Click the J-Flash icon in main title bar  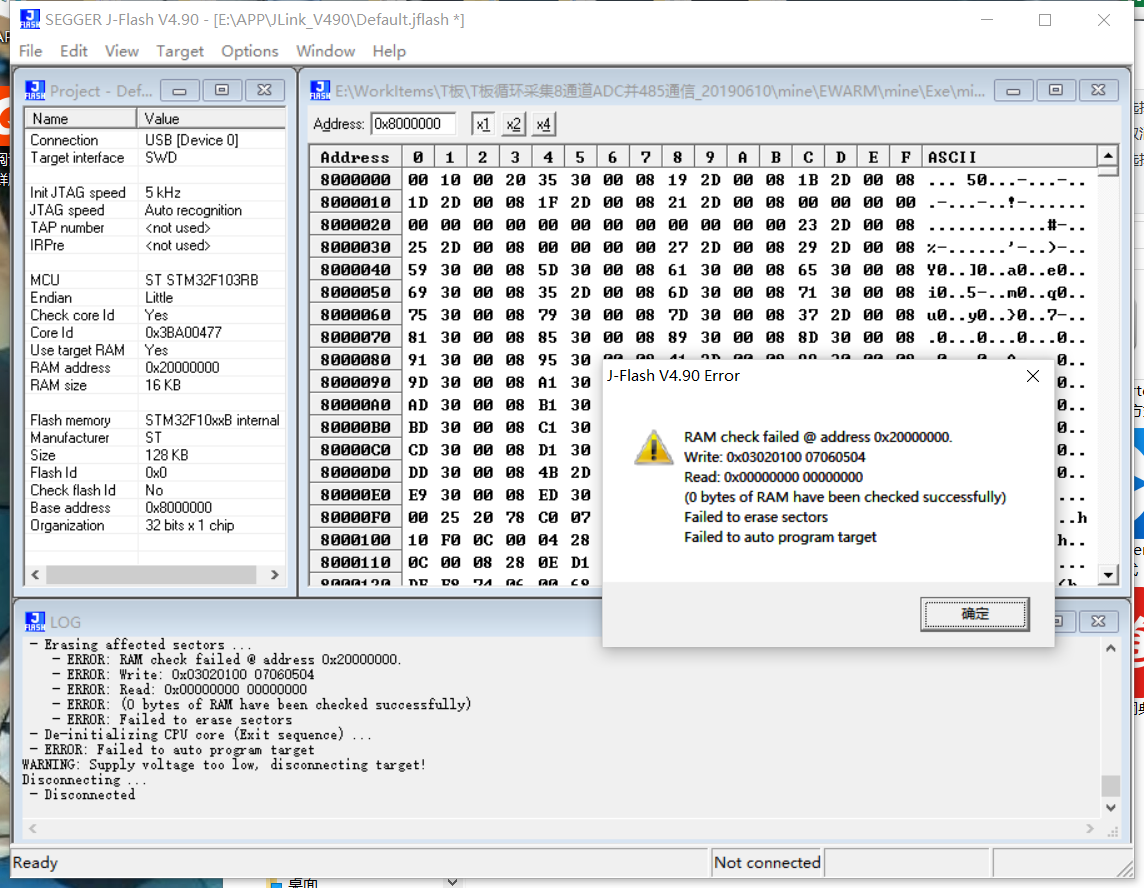pyautogui.click(x=30, y=19)
